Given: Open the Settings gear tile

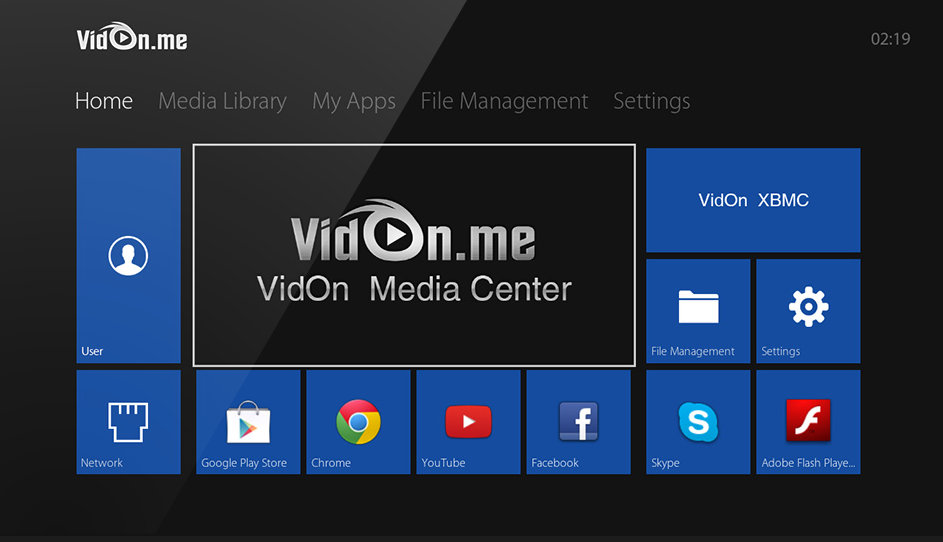Looking at the screenshot, I should [x=808, y=311].
